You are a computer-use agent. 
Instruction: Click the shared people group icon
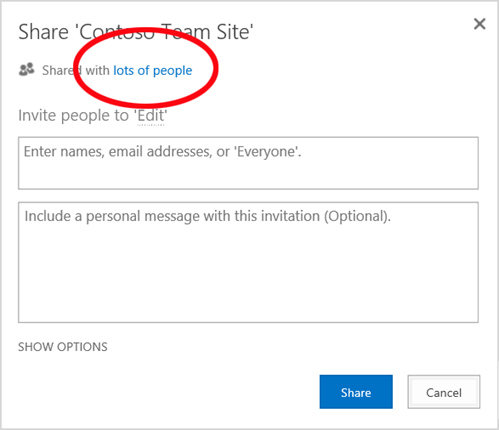[x=27, y=69]
